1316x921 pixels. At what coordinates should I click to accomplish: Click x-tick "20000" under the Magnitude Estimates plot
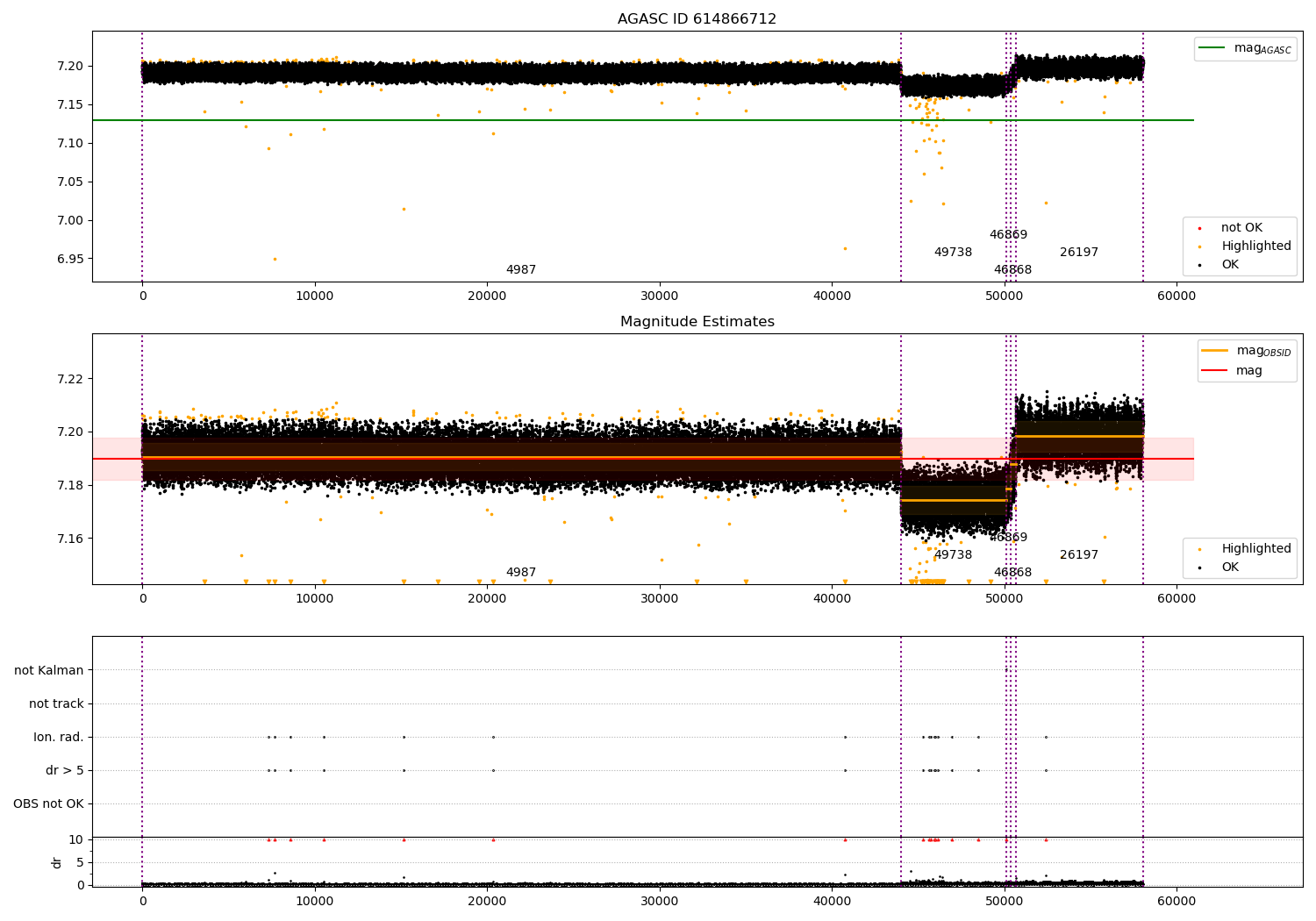pos(487,598)
